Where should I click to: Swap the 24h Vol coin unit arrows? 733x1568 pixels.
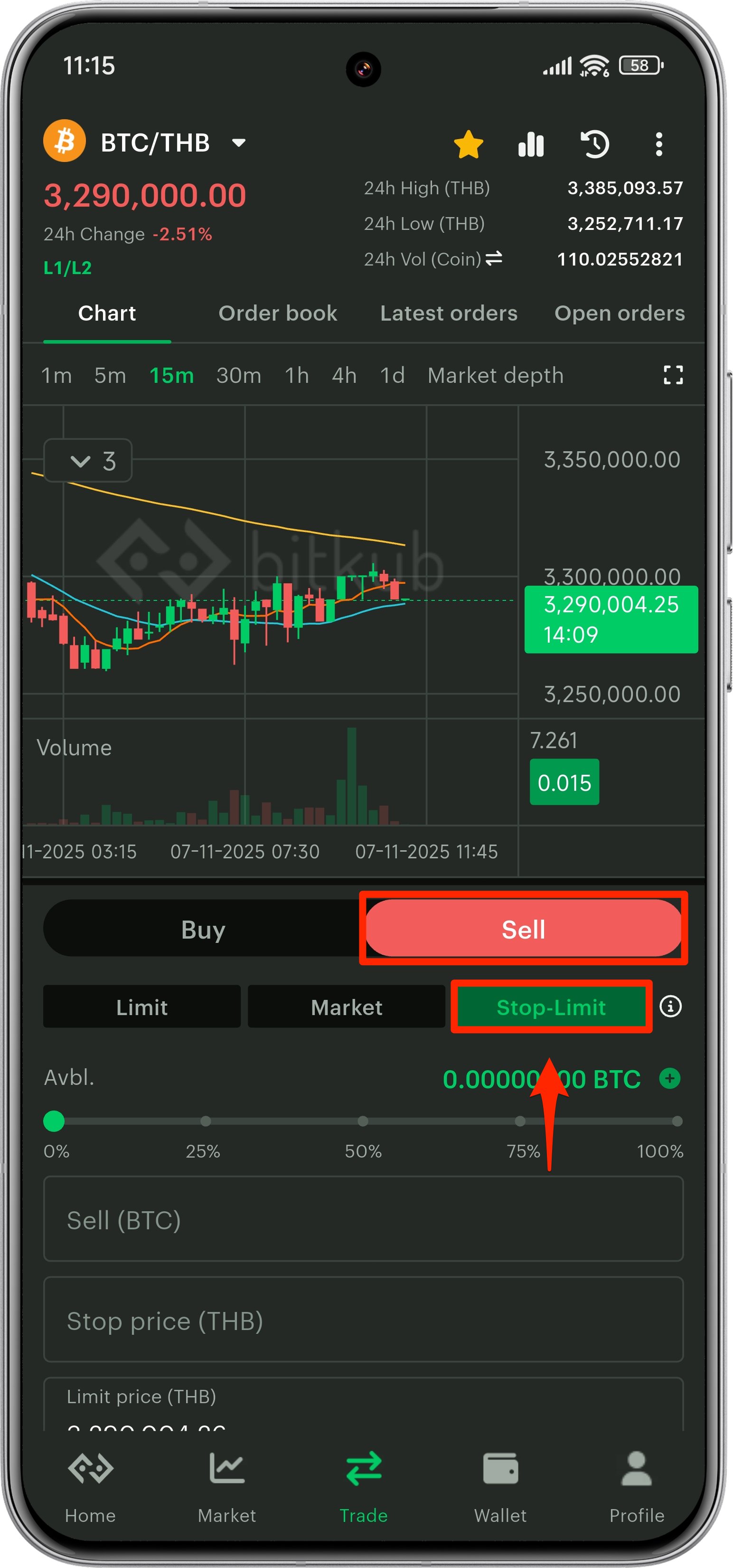click(494, 258)
